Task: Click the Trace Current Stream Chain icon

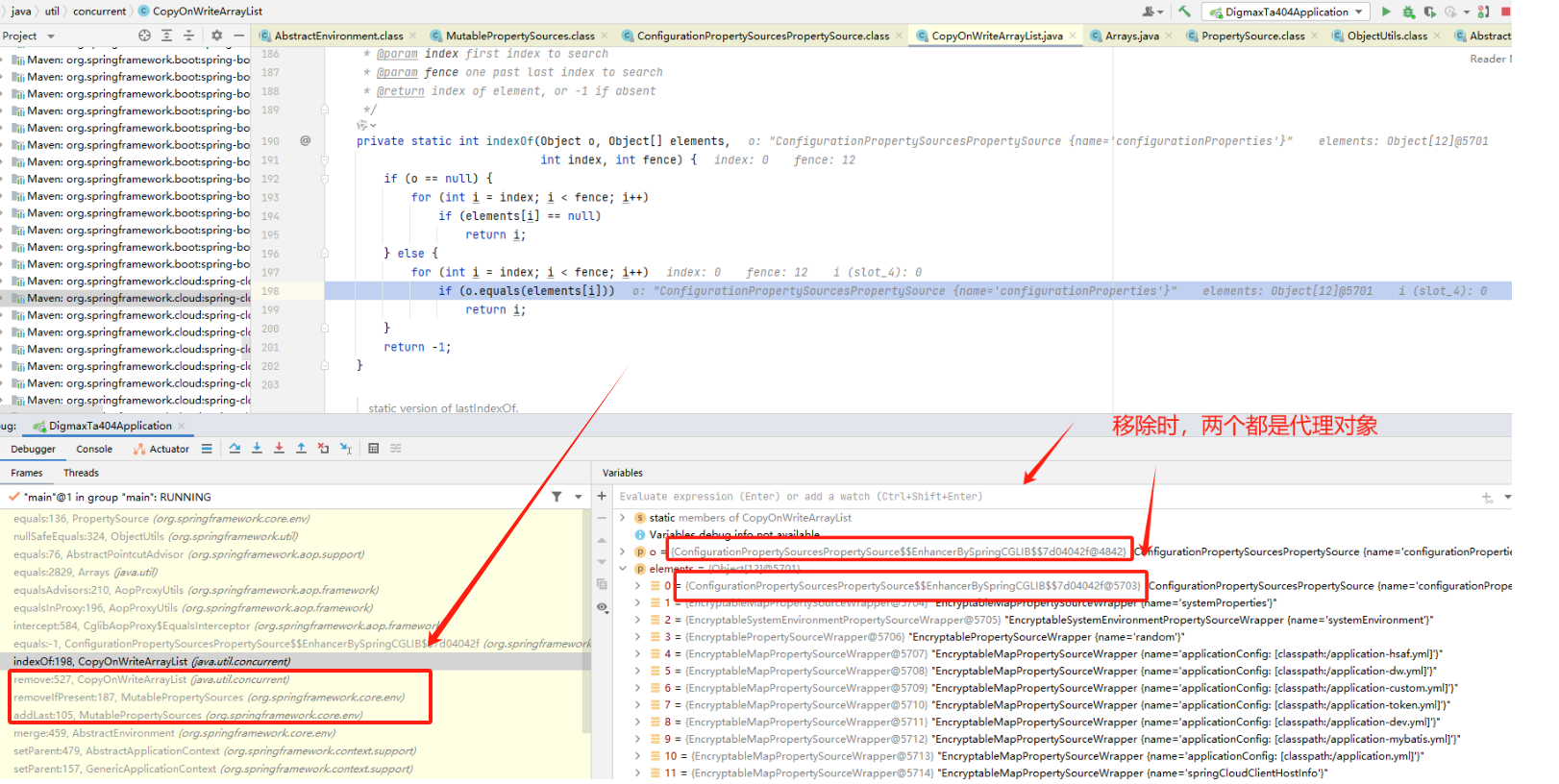Action: 396,449
